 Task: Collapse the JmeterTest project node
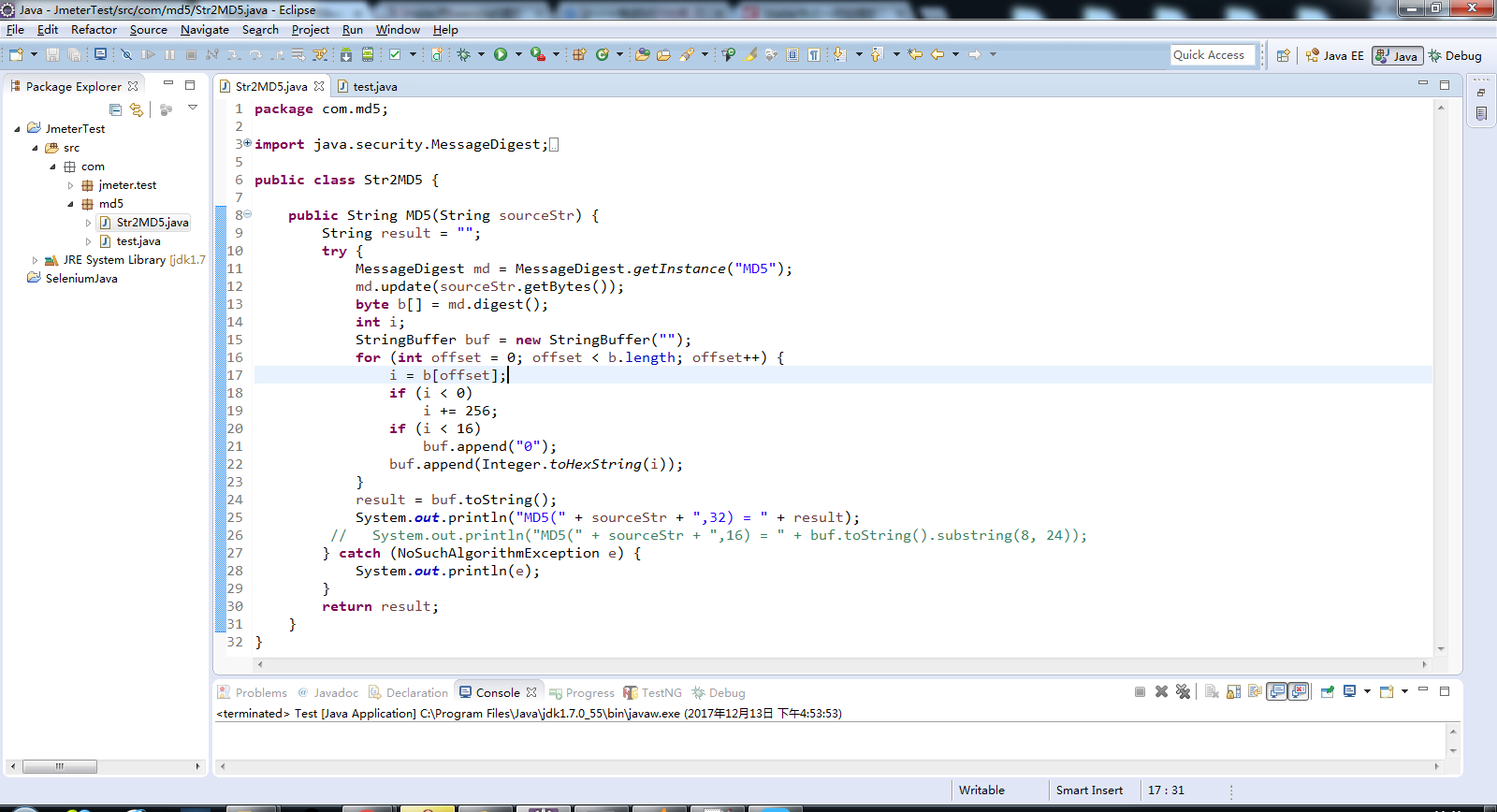coord(17,129)
